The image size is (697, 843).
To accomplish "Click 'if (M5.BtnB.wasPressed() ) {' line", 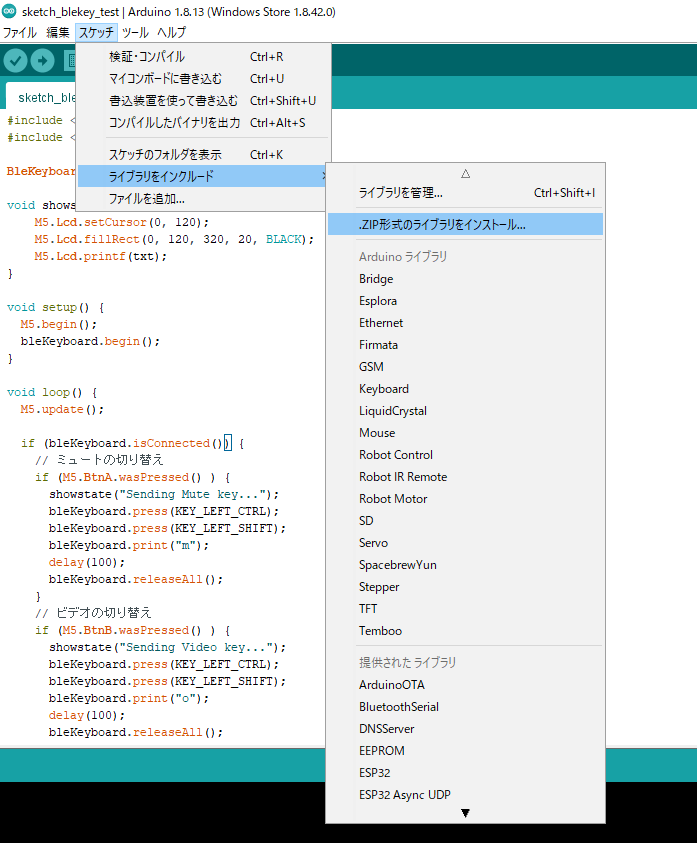I will 133,630.
